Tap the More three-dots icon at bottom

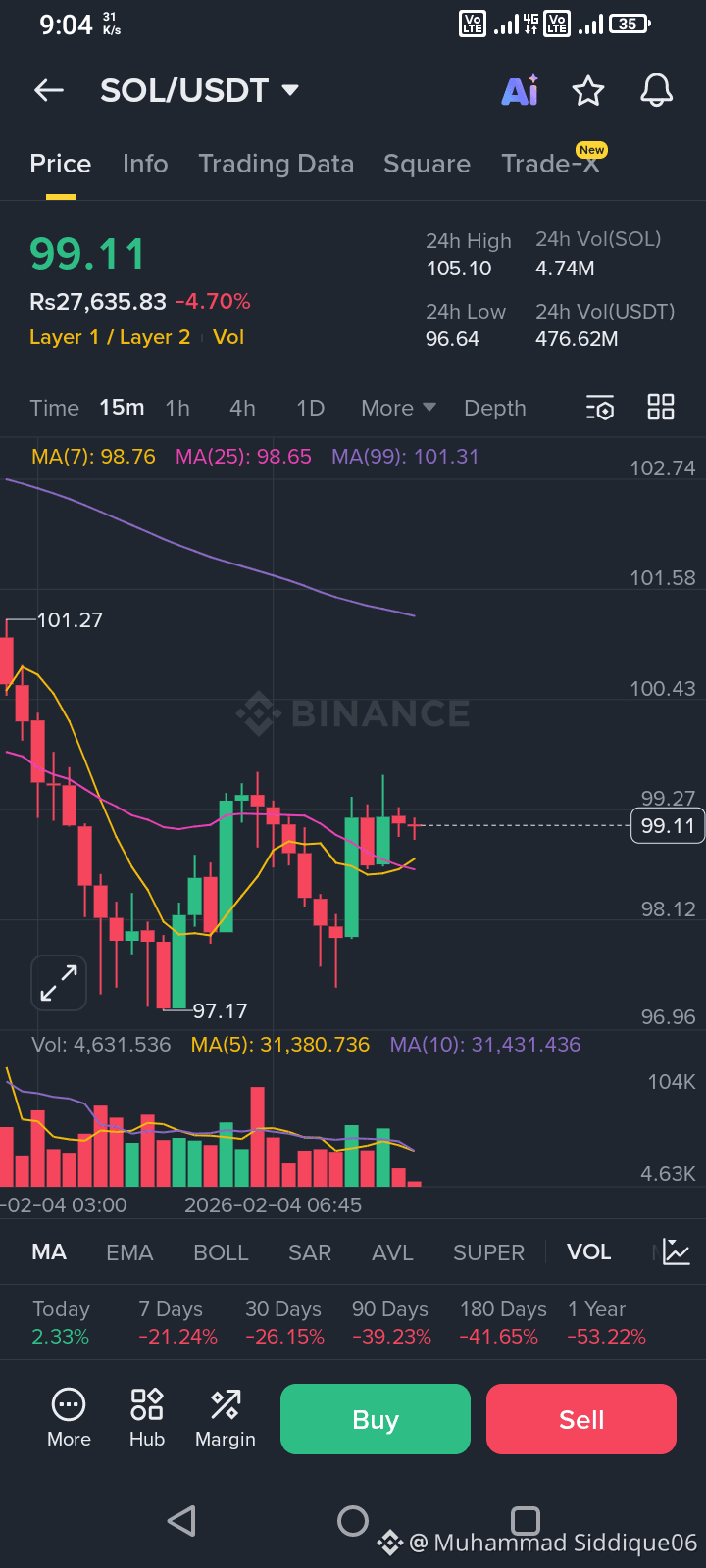pos(69,1418)
